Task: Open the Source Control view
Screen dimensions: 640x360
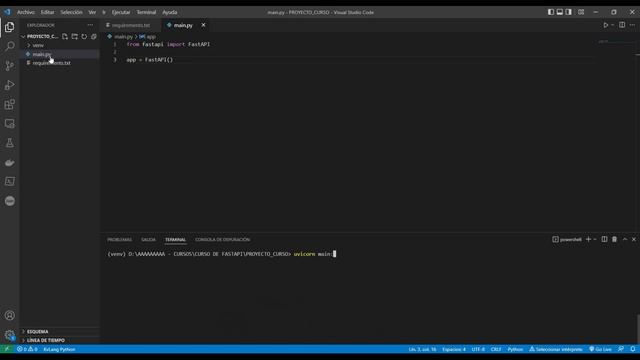Action: pos(9,66)
